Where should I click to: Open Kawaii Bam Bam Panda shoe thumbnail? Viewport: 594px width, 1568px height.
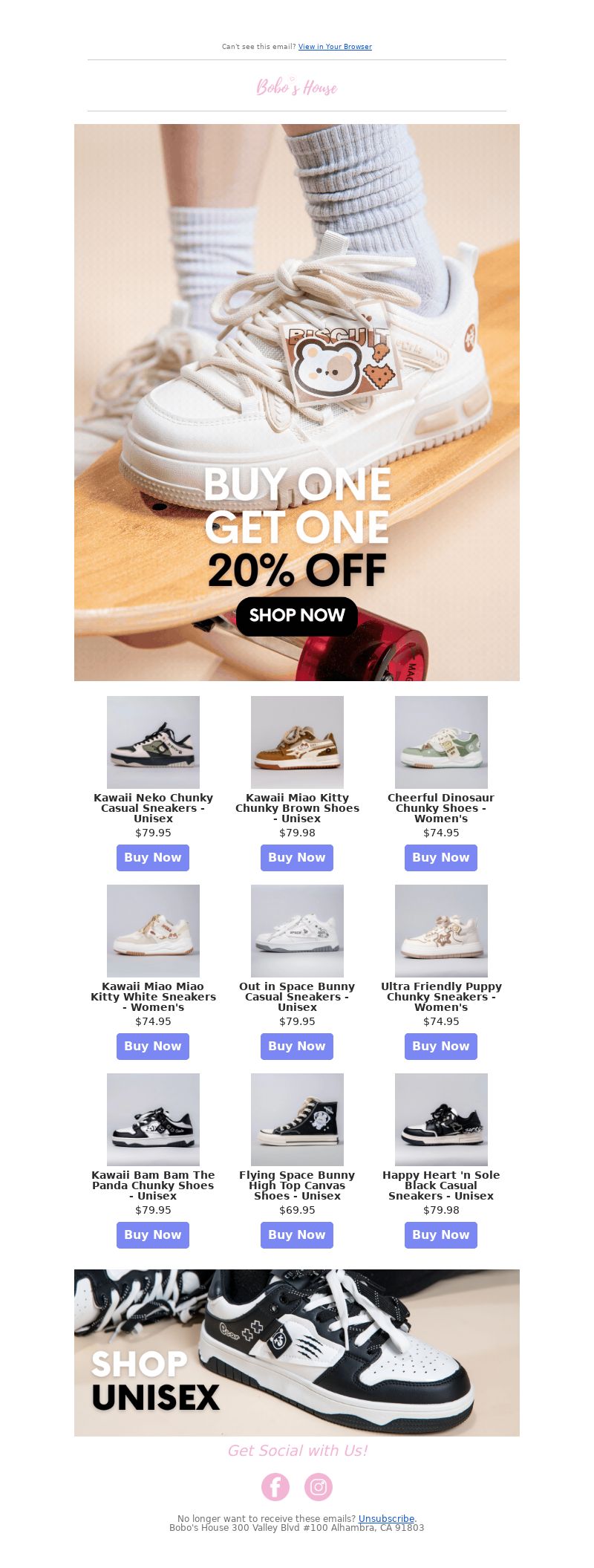coord(153,1119)
